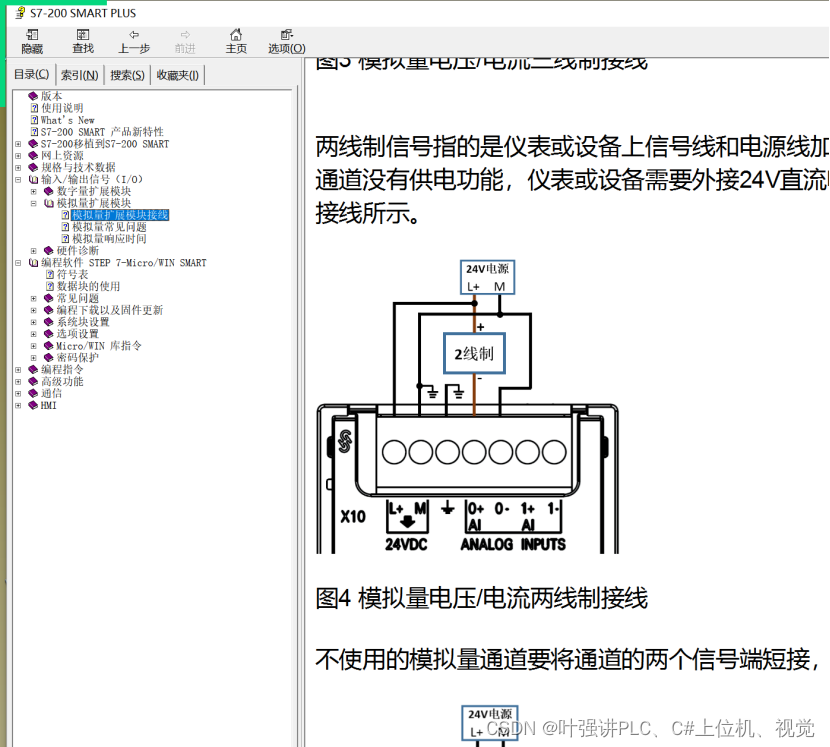Image resolution: width=830 pixels, height=747 pixels.
Task: Click the open book icon beside 输入/输出信号
Action: 33,179
